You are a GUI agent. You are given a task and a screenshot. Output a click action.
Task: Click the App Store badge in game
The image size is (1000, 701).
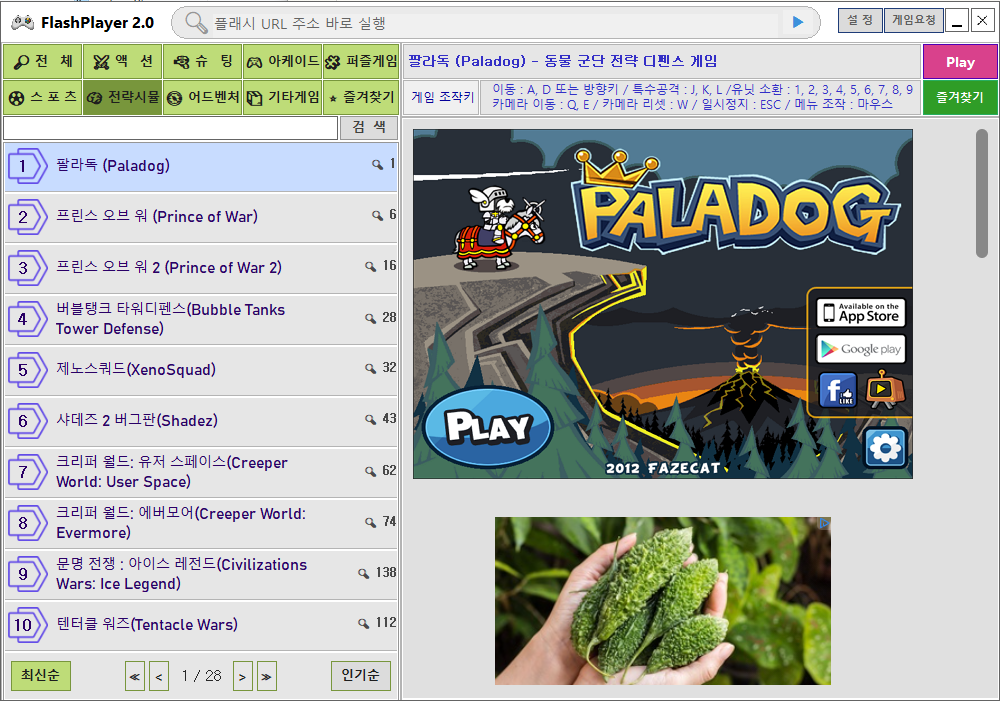(x=860, y=313)
